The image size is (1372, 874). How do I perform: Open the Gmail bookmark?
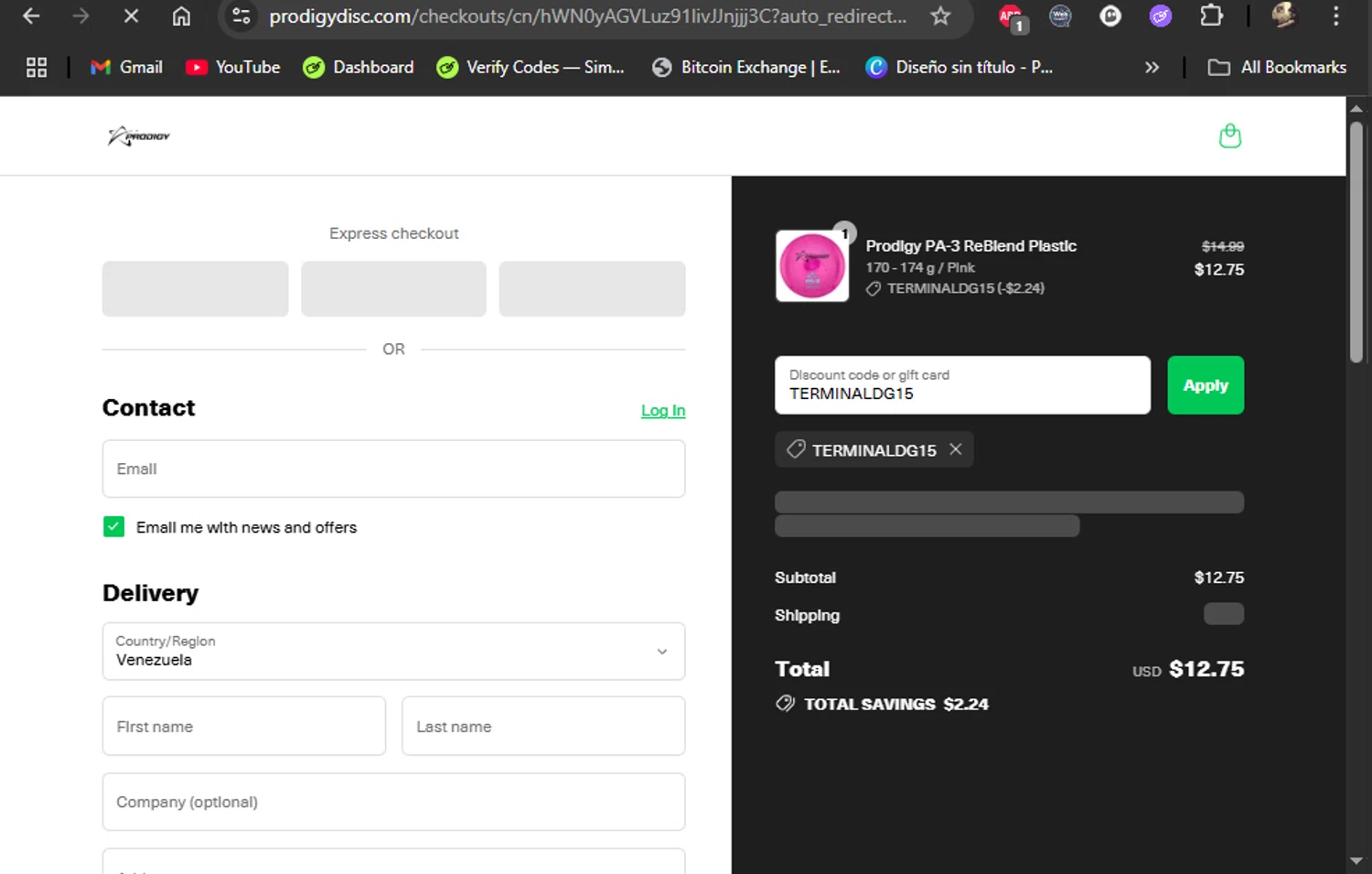(x=127, y=67)
